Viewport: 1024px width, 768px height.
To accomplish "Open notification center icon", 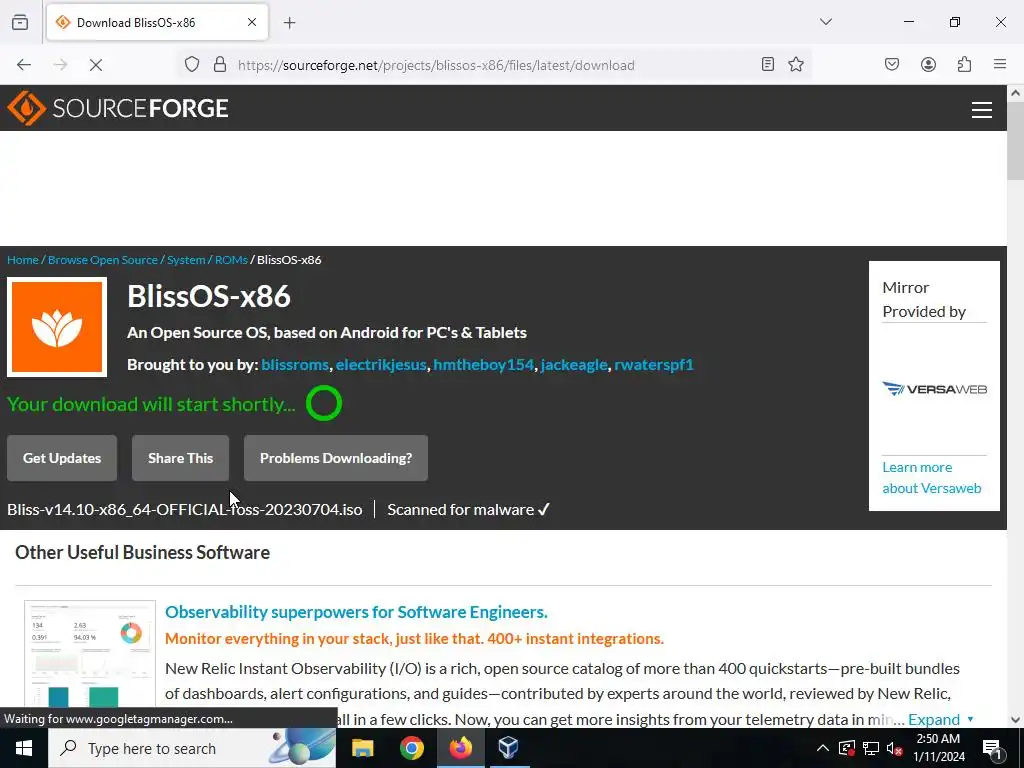I will pos(992,748).
